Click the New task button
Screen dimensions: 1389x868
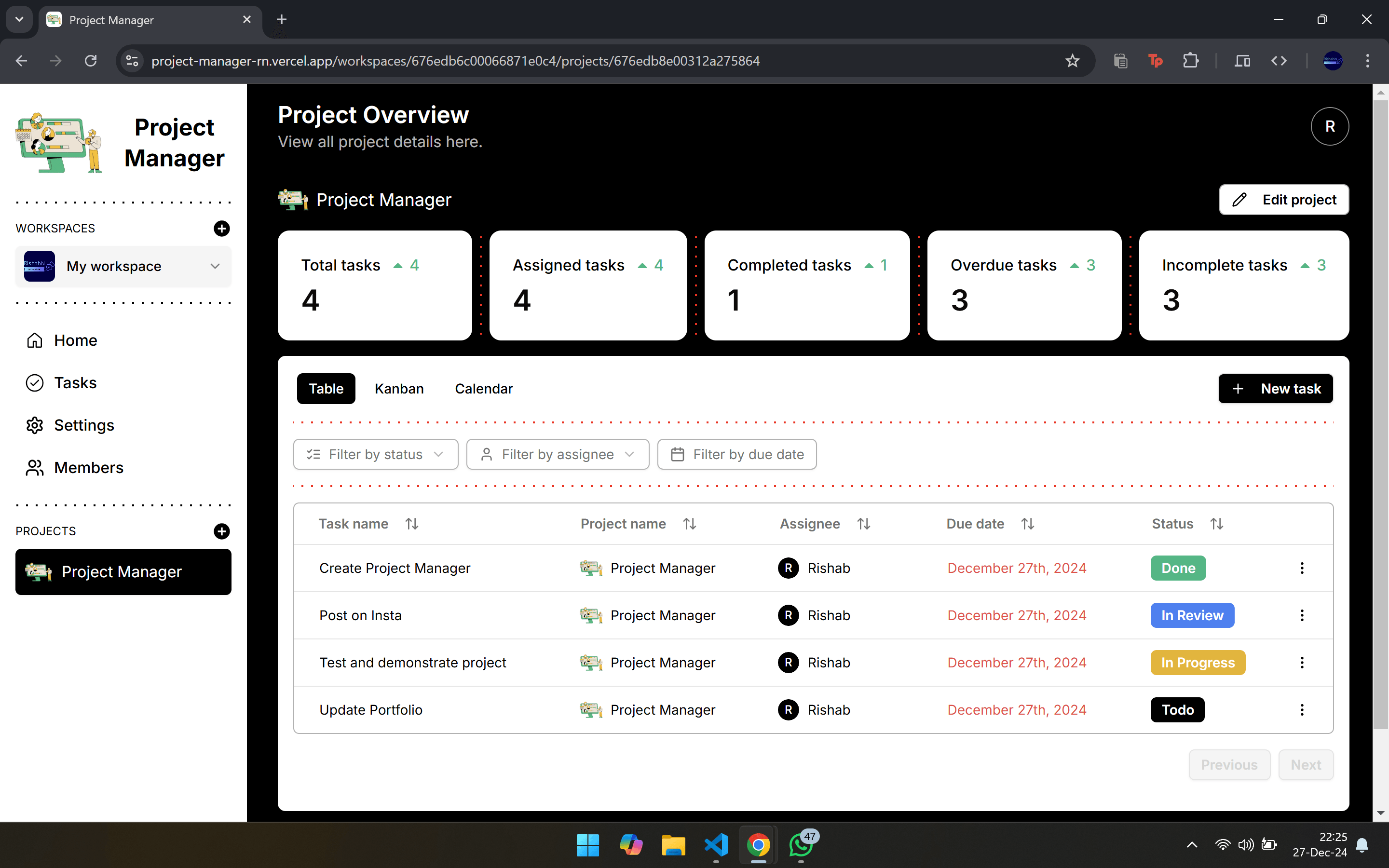pos(1275,389)
